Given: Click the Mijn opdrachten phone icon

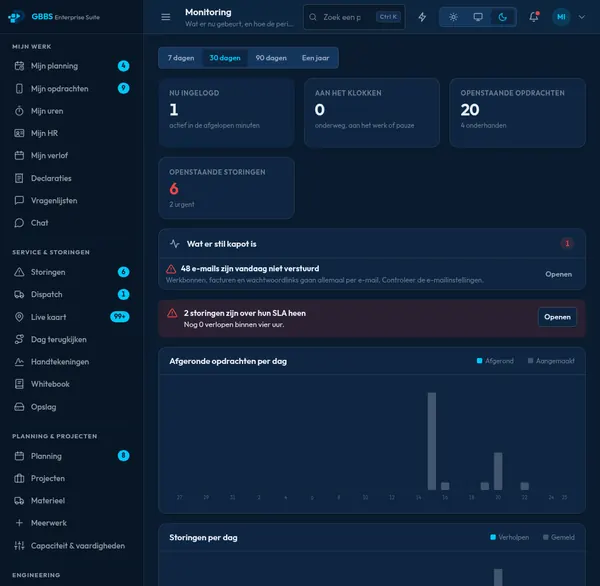Looking at the screenshot, I should coord(19,88).
